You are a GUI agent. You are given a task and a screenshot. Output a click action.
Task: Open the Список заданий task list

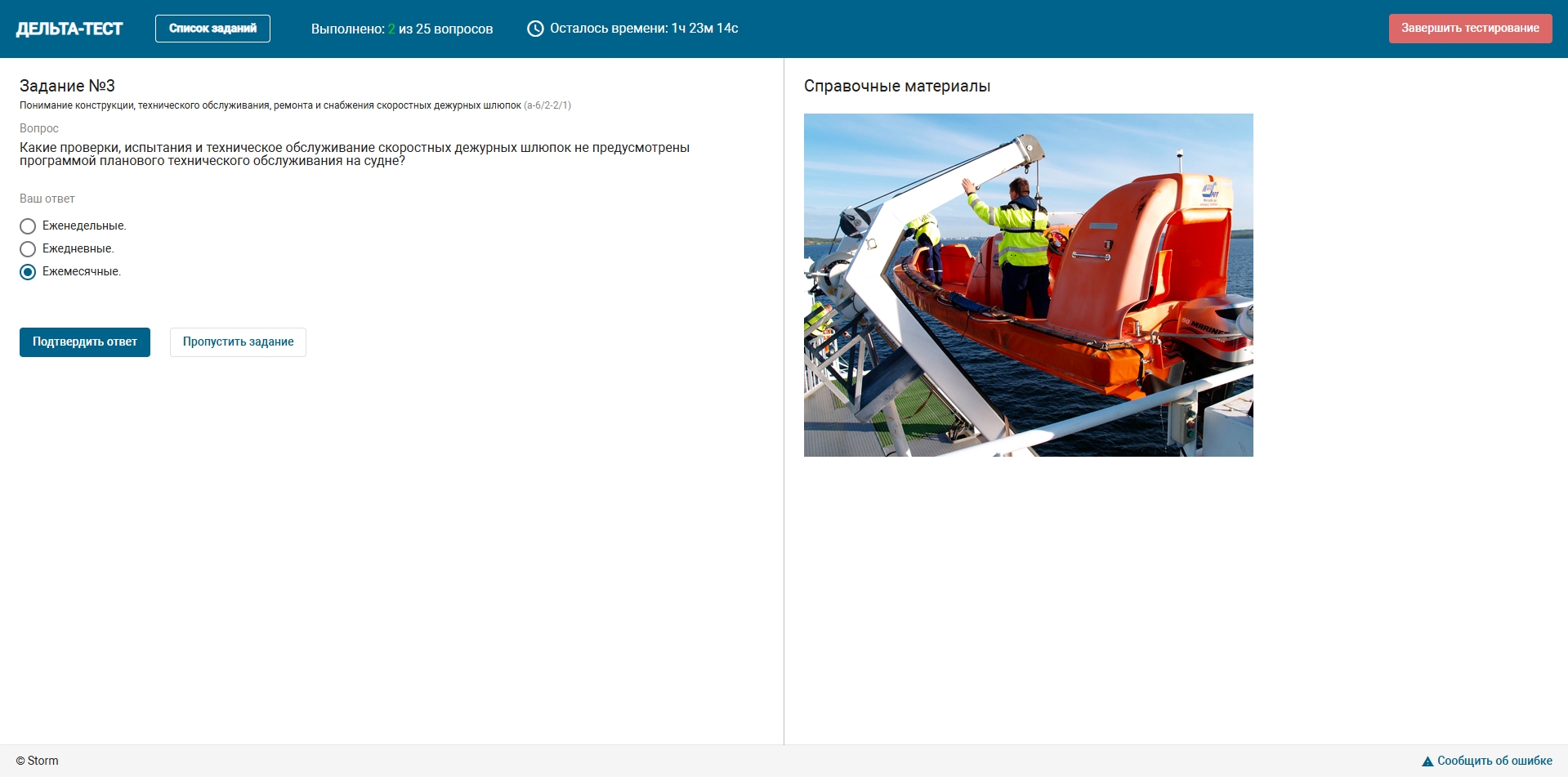pos(212,29)
